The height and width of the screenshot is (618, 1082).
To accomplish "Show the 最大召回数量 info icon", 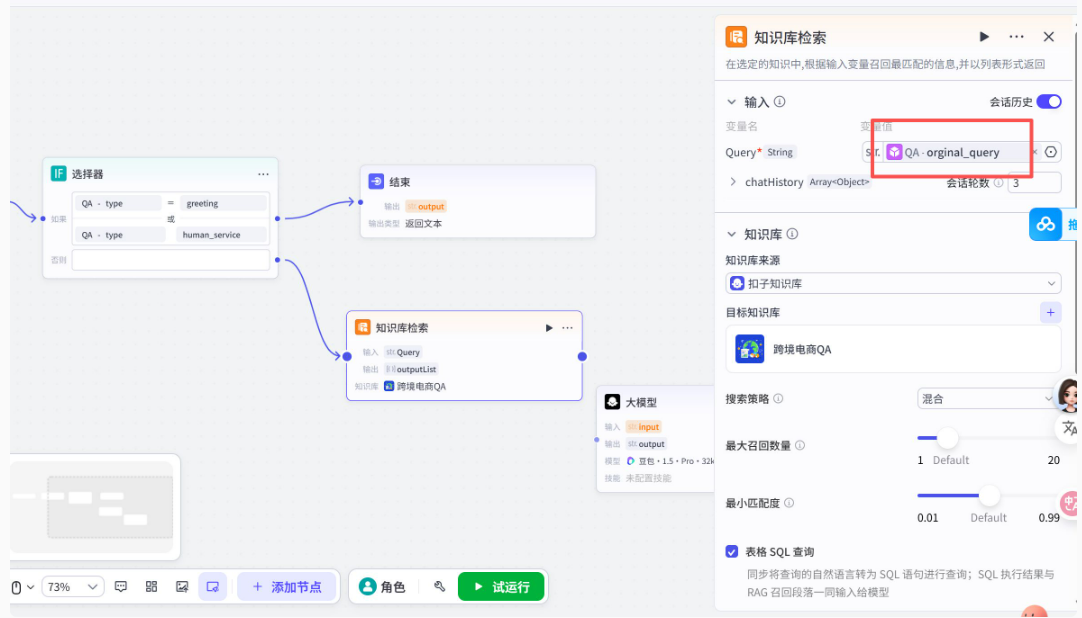I will [800, 446].
